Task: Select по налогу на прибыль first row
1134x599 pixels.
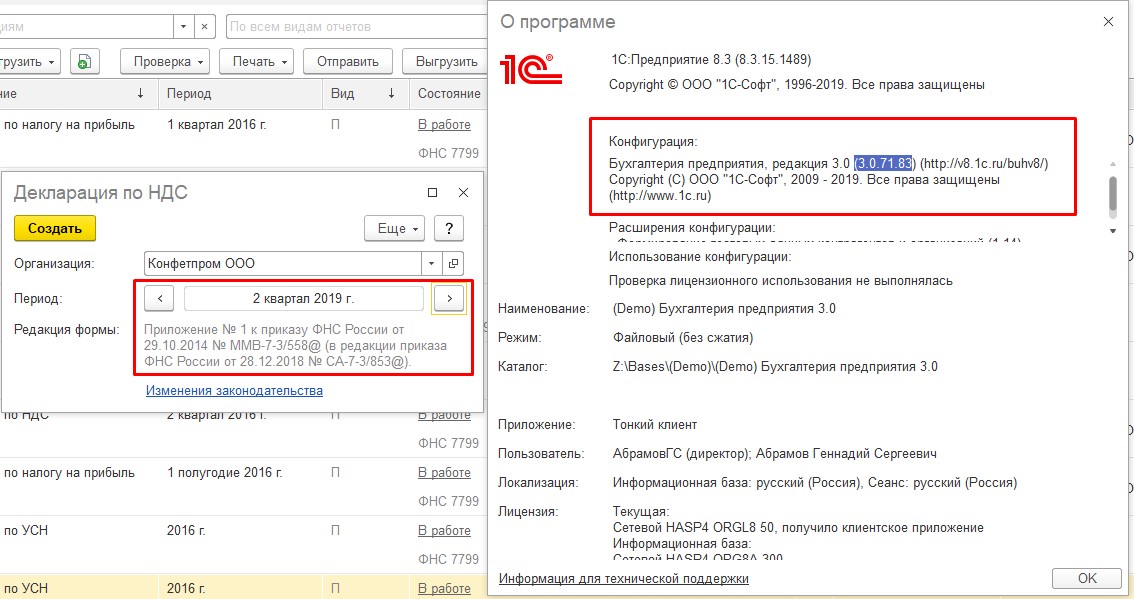Action: click(x=69, y=124)
